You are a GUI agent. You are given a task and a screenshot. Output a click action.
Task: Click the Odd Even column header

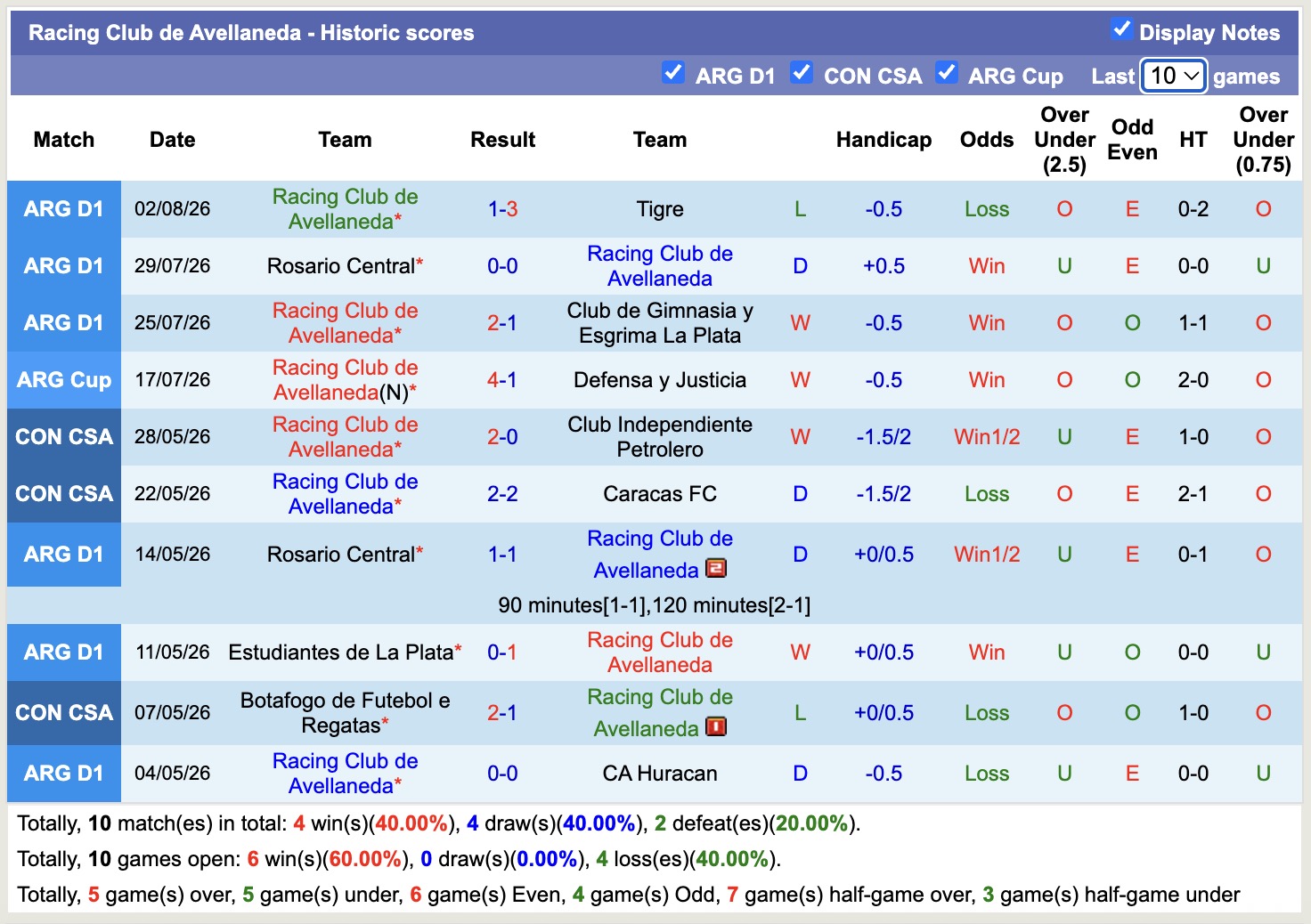pyautogui.click(x=1132, y=140)
